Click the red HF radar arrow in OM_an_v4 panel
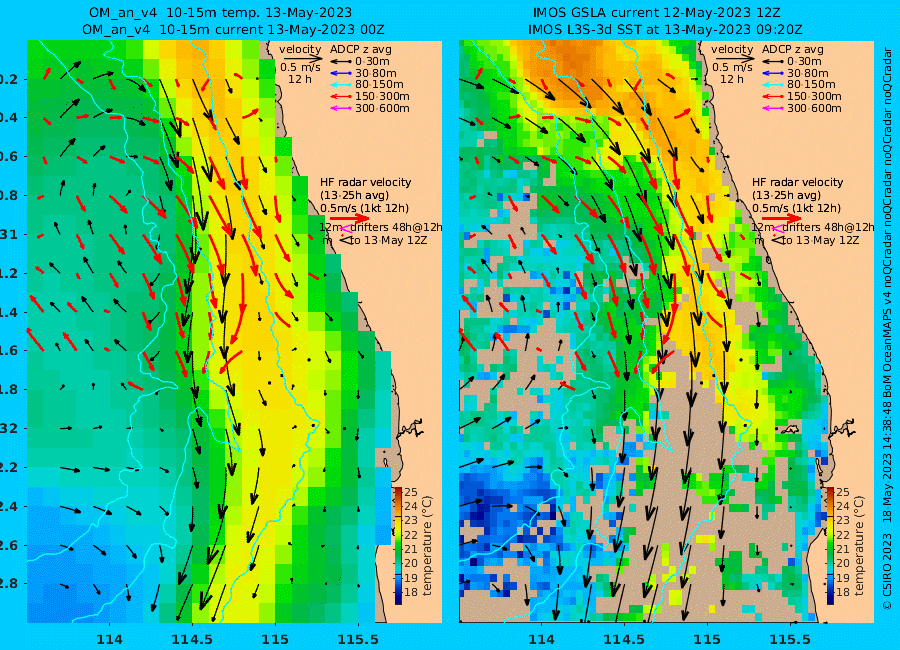The width and height of the screenshot is (900, 650). click(x=350, y=218)
